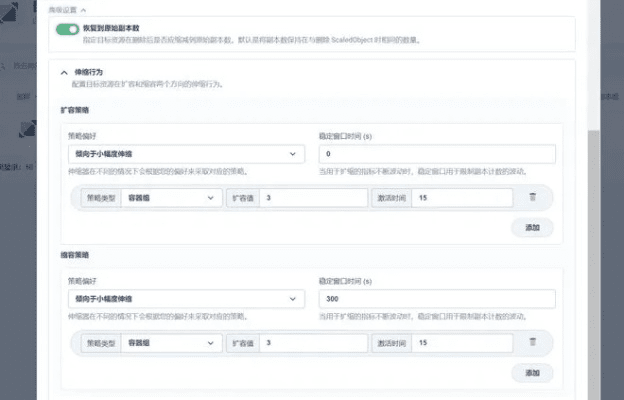Delete the 缩容策略 rule with trash icon
624x400 pixels.
click(532, 342)
